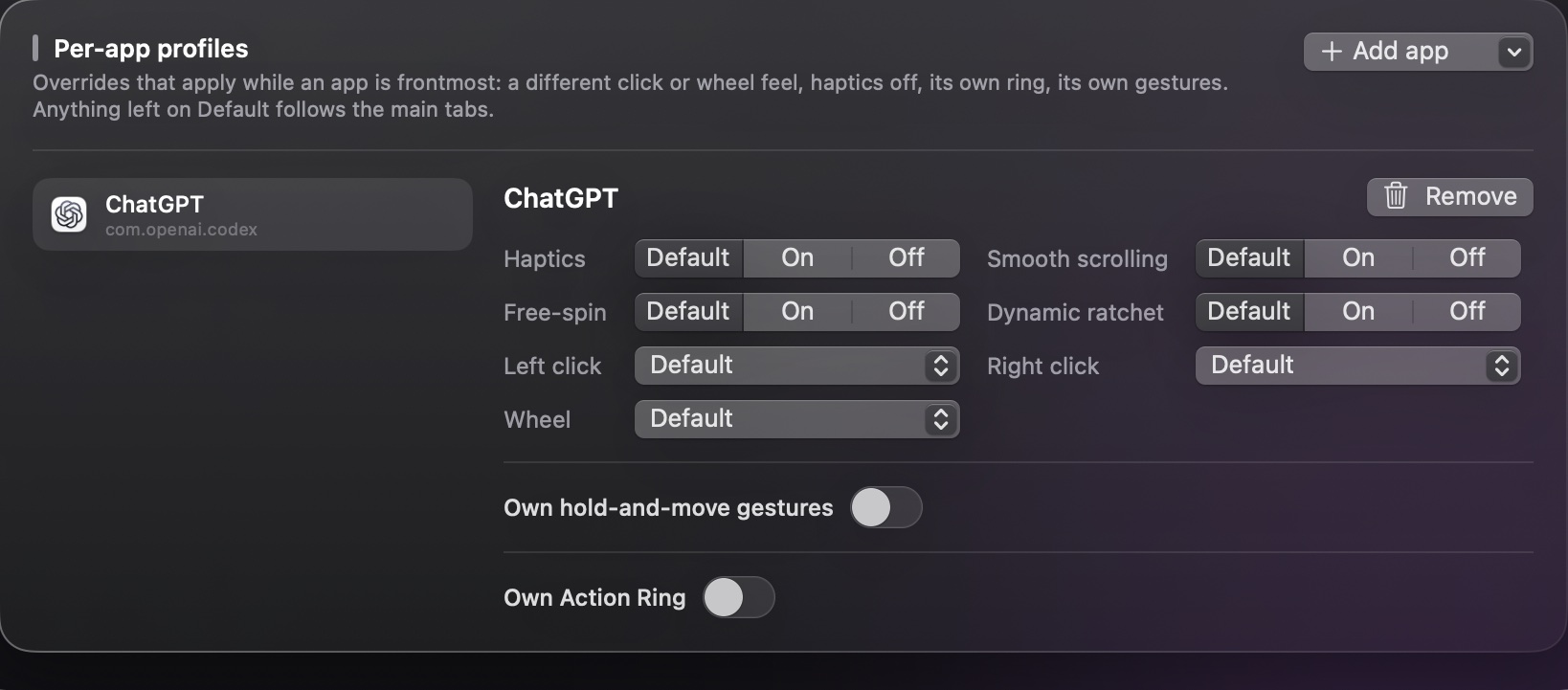
Task: Open the Right click dropdown
Action: (1358, 366)
